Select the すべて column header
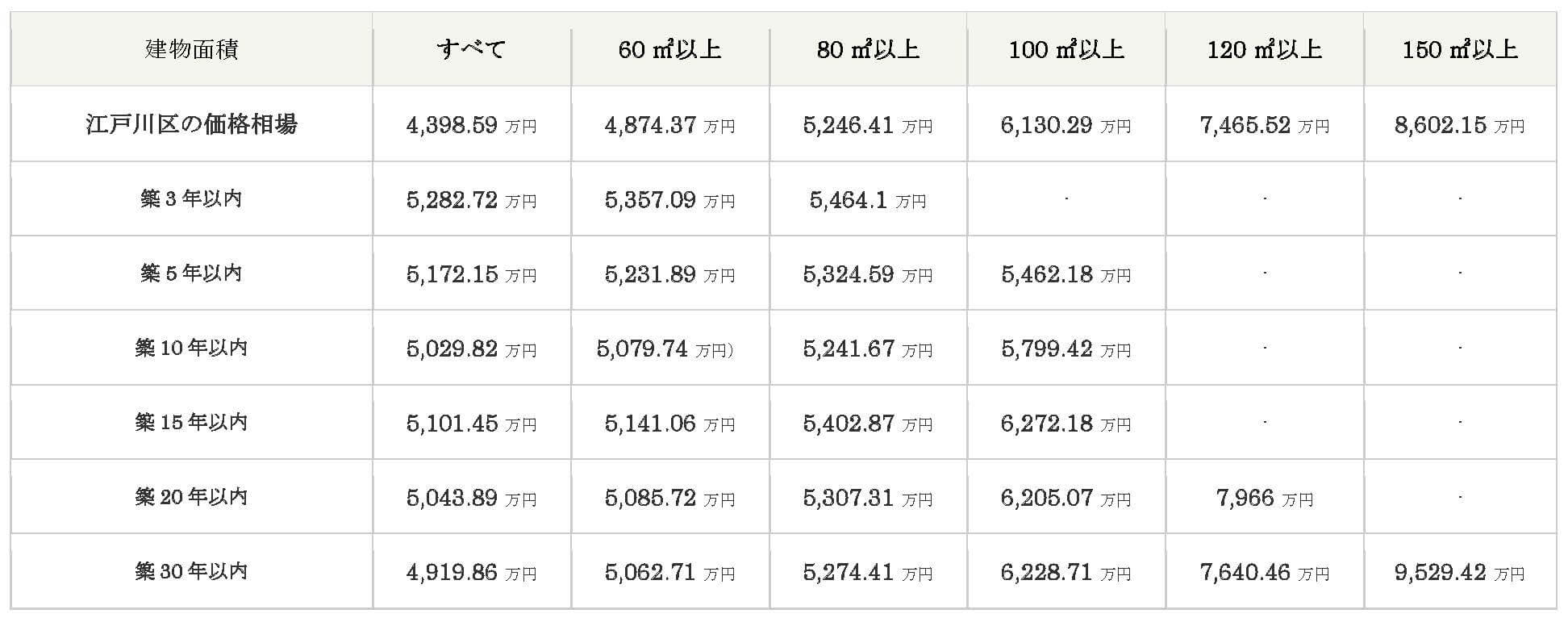 pyautogui.click(x=472, y=49)
